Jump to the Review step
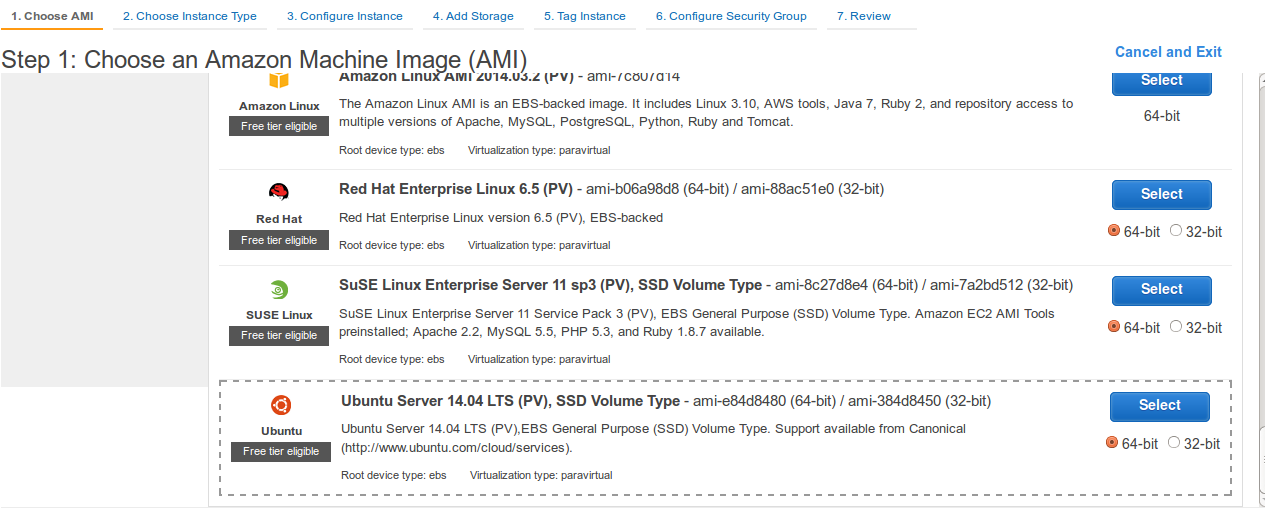 point(864,16)
